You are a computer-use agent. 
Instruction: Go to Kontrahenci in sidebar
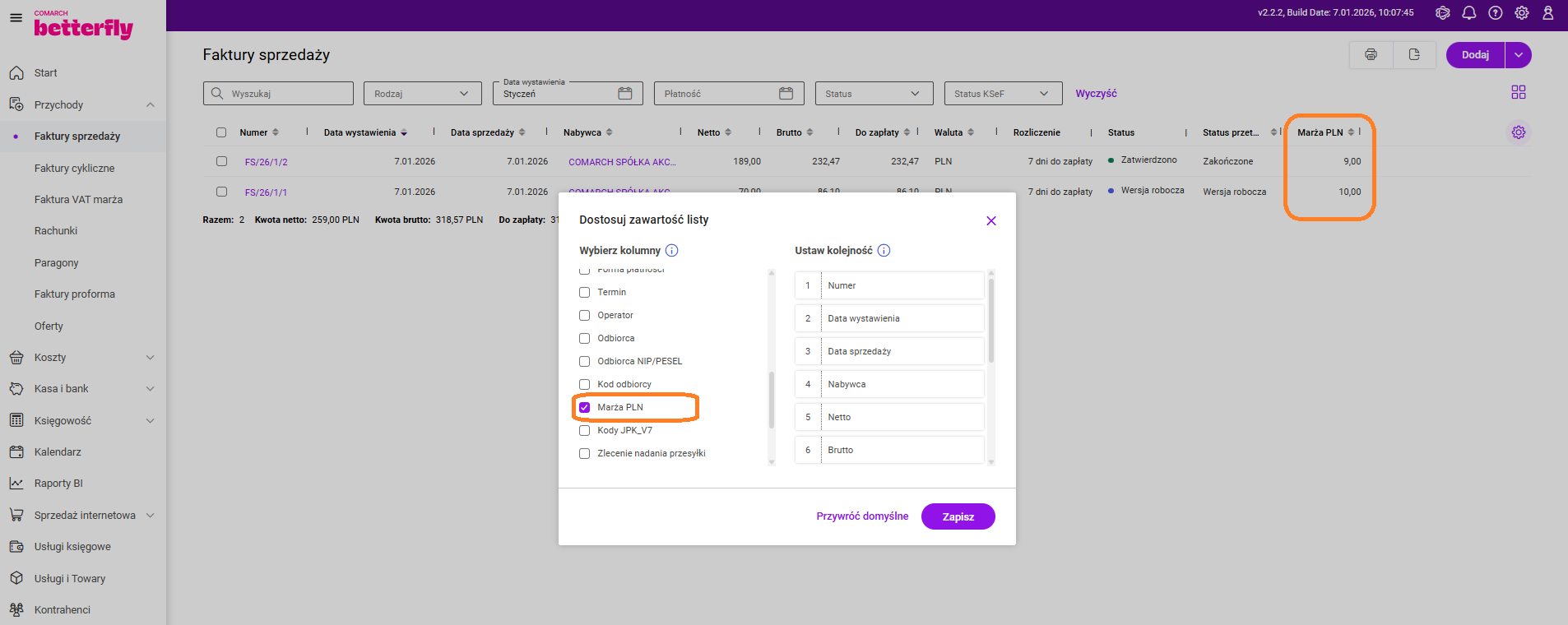coord(63,610)
